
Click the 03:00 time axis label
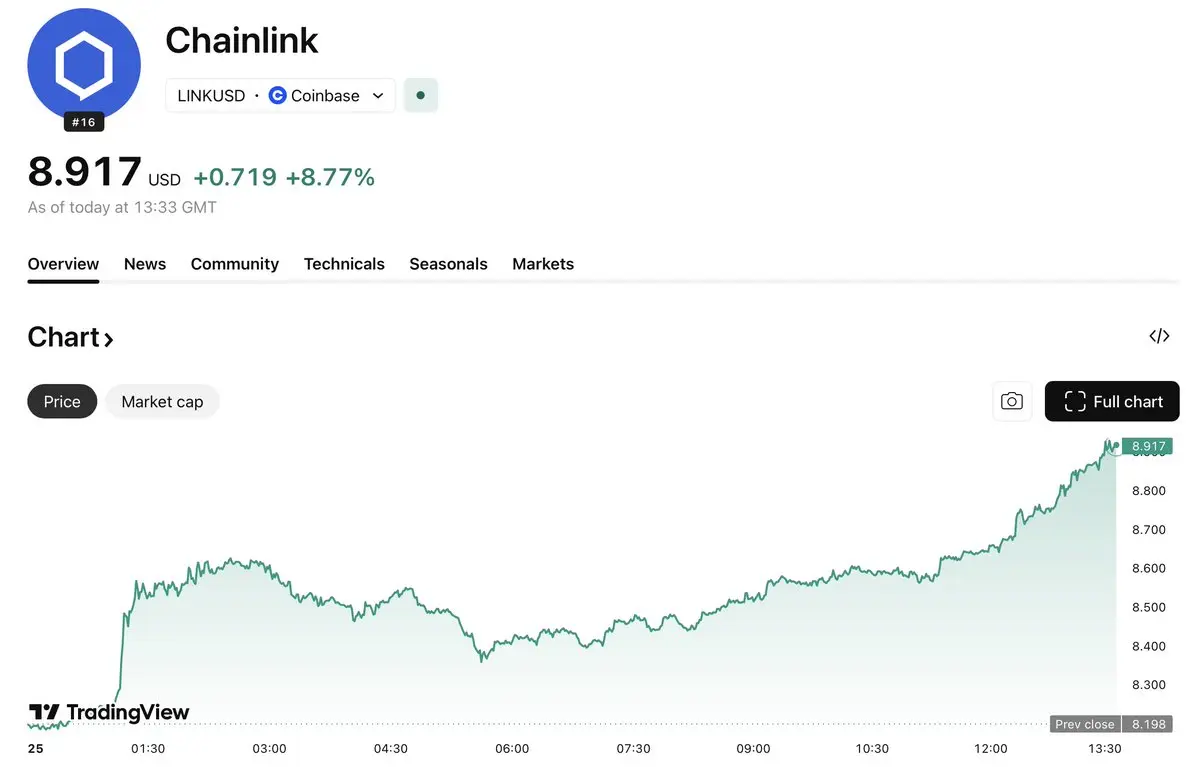269,749
